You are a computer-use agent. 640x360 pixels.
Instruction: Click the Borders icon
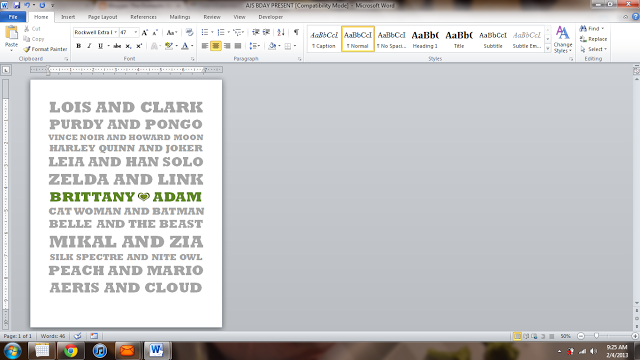pos(288,46)
